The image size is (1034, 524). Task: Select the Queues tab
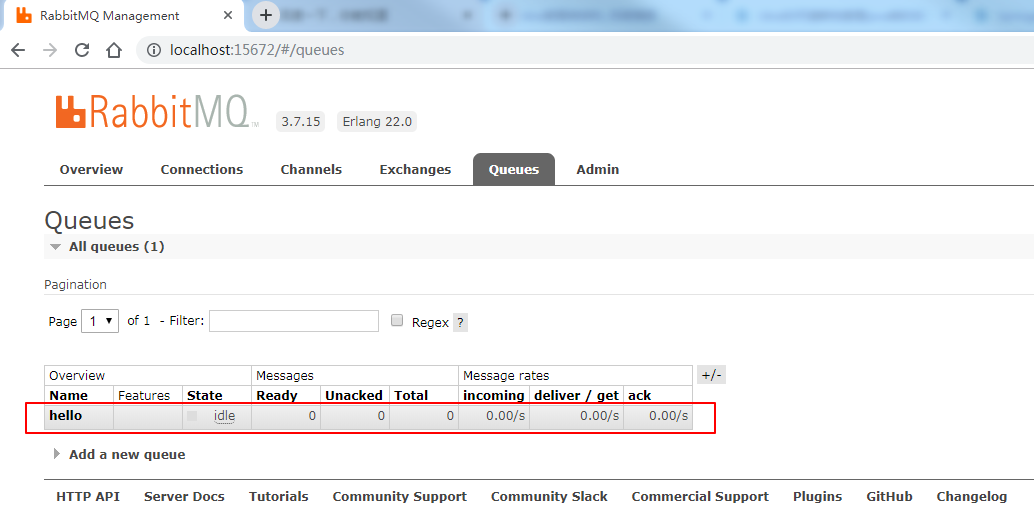pyautogui.click(x=514, y=169)
